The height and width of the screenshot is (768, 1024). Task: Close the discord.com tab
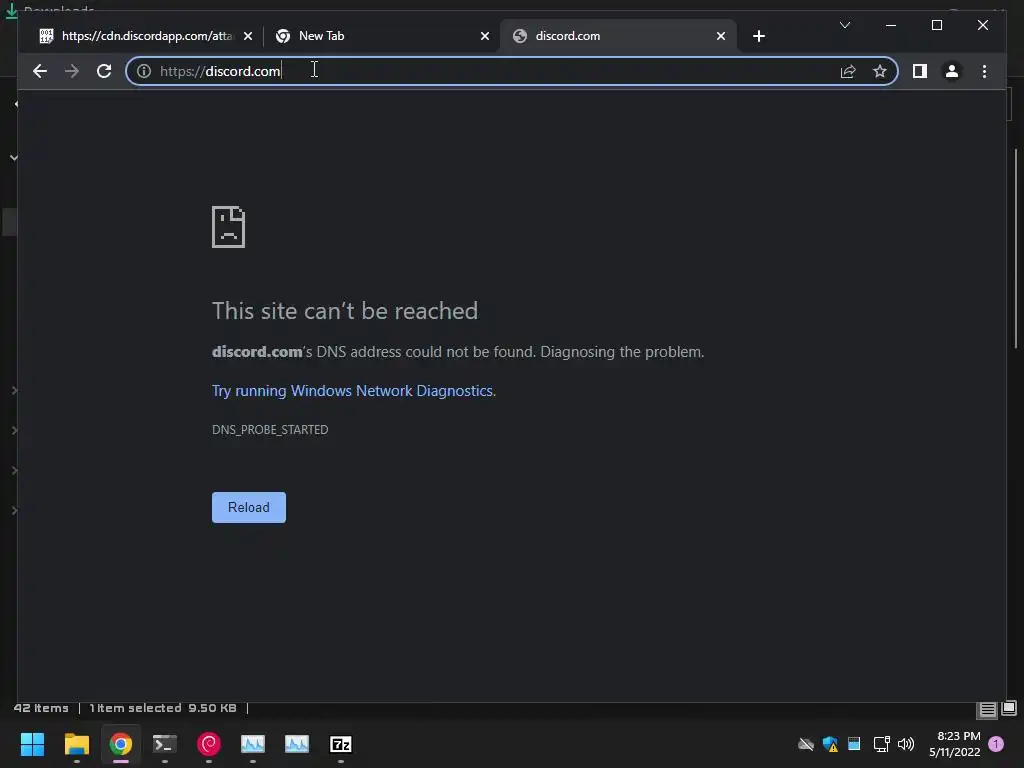720,36
